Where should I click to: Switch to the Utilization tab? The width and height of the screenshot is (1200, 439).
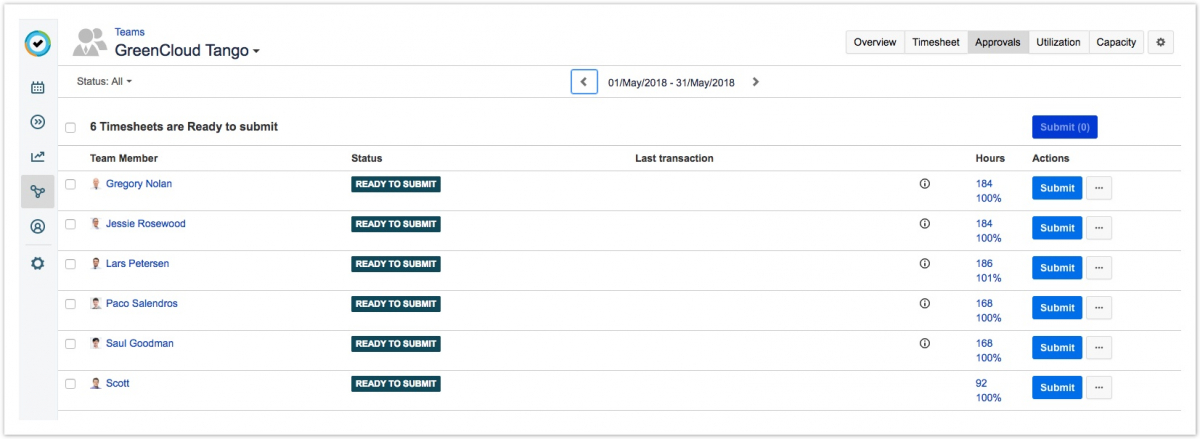click(1058, 42)
